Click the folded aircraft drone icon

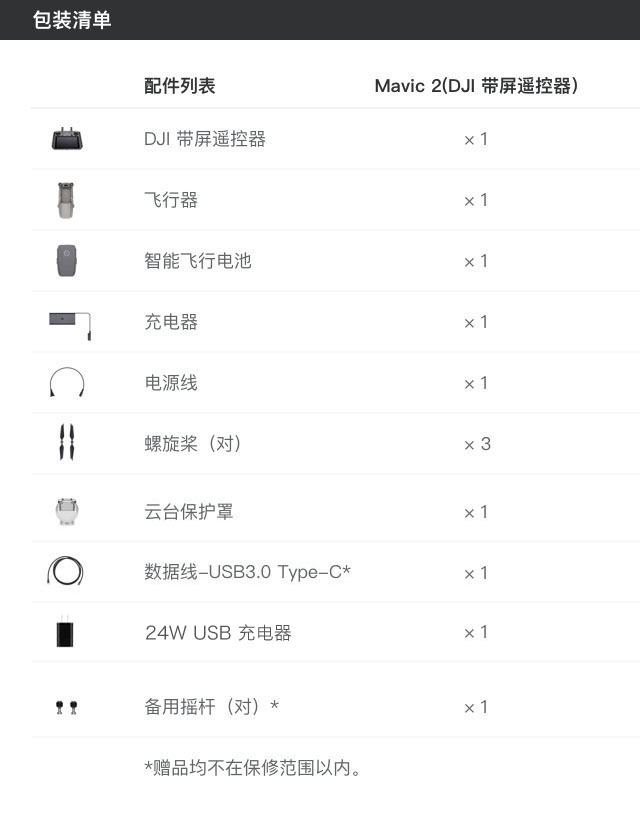pyautogui.click(x=66, y=200)
